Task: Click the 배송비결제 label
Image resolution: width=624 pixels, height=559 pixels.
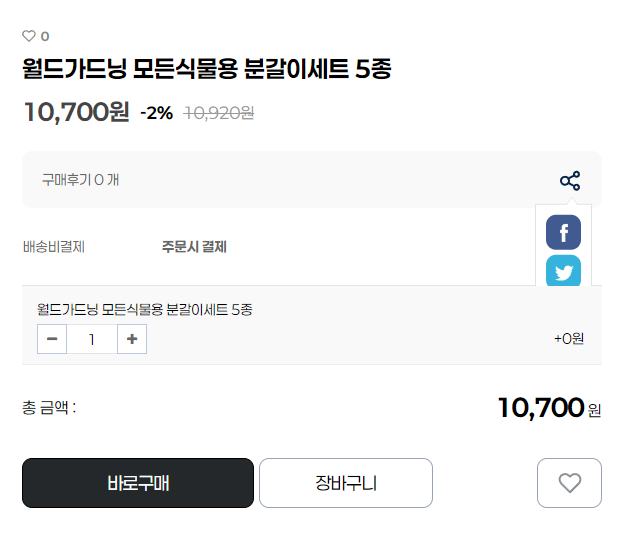Action: coord(54,247)
